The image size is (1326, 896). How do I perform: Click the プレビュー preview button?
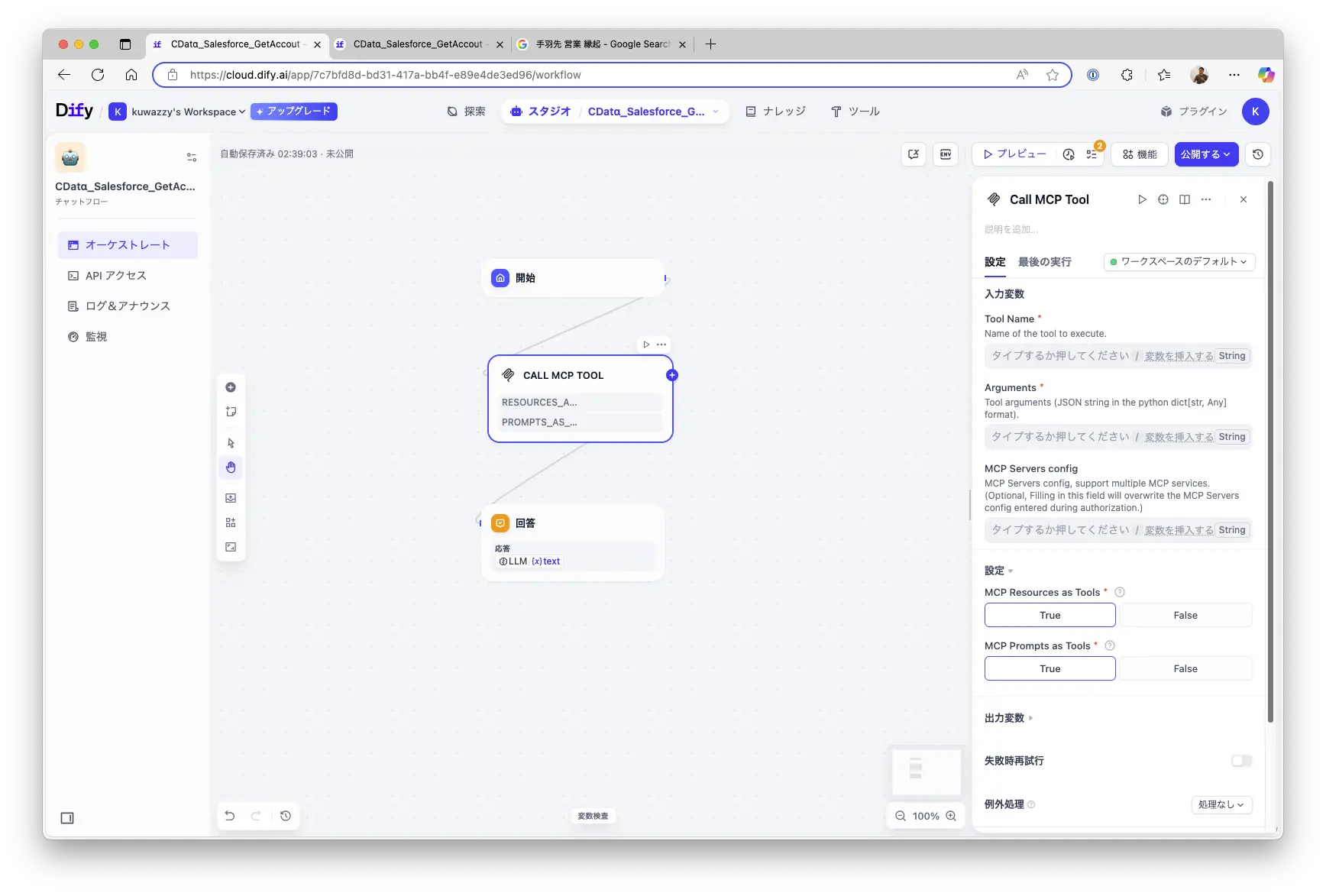coord(1014,154)
